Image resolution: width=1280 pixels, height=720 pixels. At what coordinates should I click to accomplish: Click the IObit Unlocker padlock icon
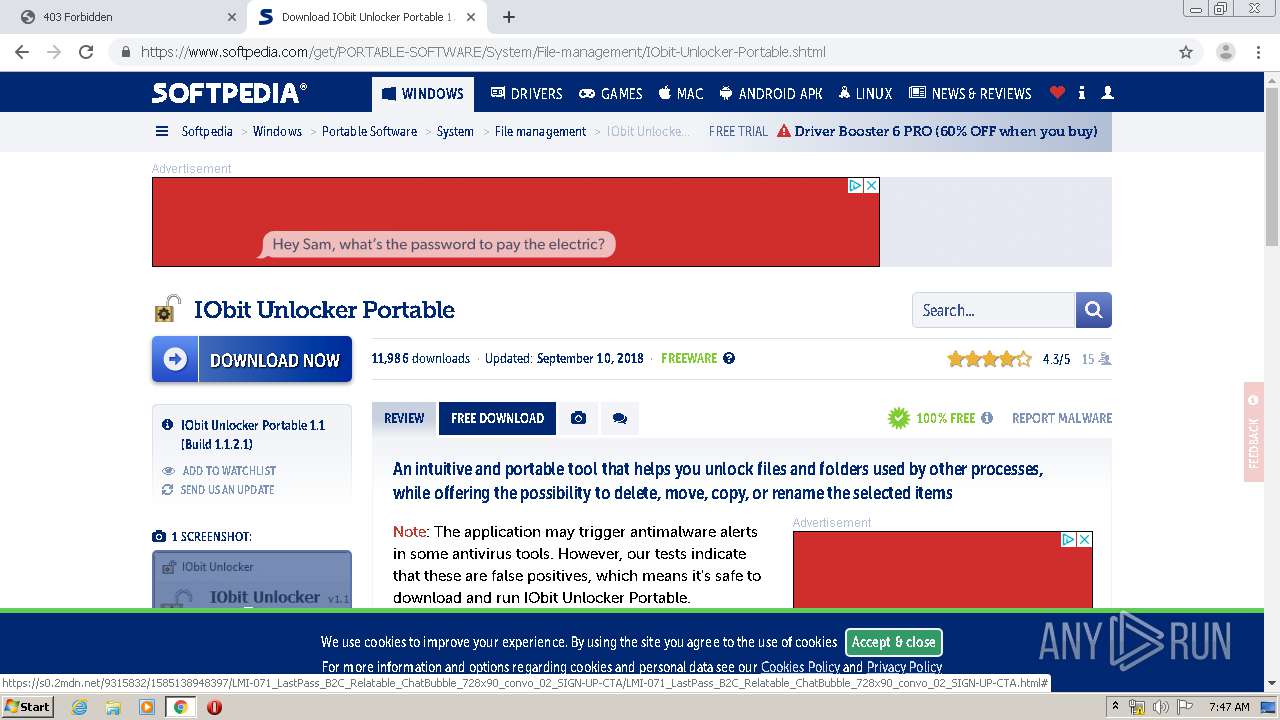point(167,309)
